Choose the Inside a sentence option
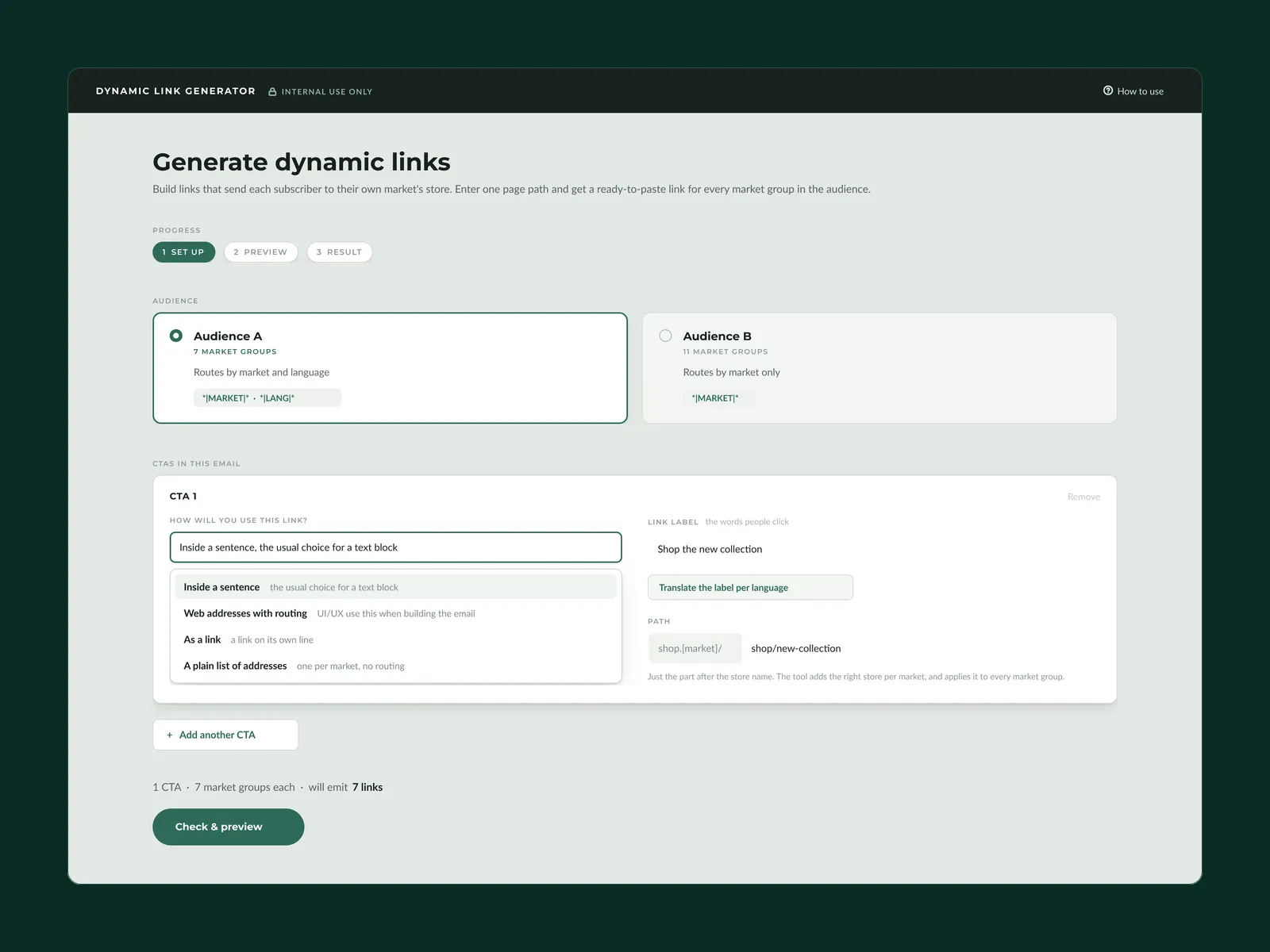Viewport: 1270px width, 952px height. 395,587
